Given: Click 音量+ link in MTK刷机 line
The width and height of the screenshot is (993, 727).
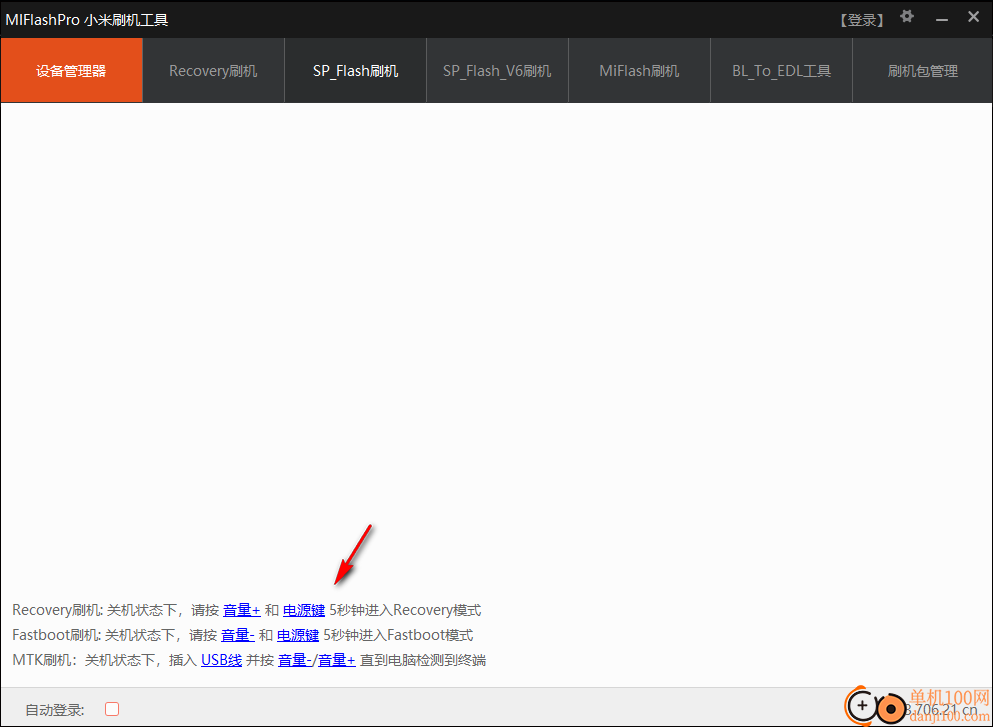Looking at the screenshot, I should [337, 661].
